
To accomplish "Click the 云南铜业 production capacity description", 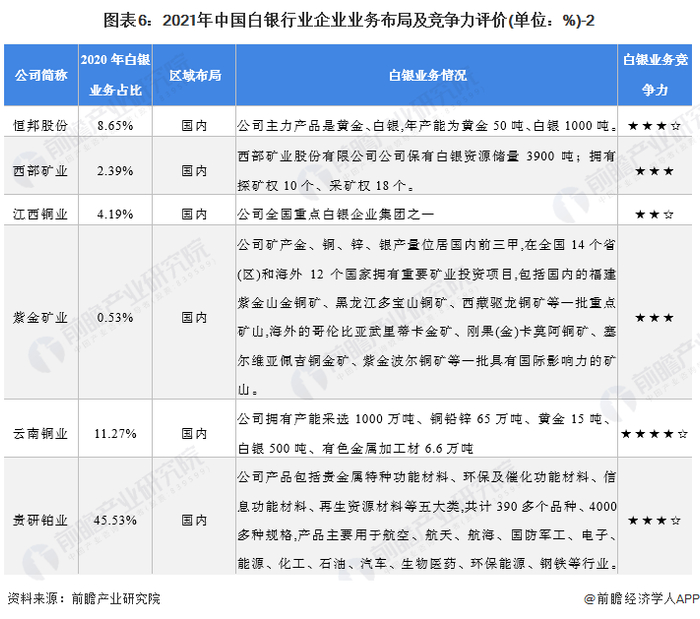I will tap(424, 433).
